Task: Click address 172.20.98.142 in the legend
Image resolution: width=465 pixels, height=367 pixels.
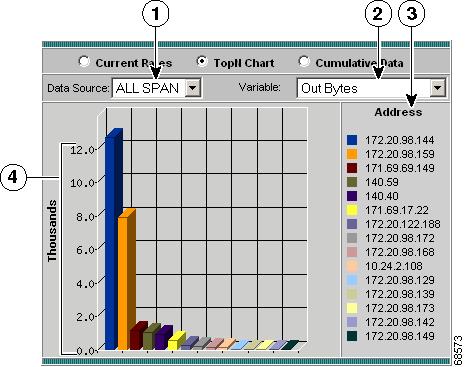Action: tap(400, 322)
